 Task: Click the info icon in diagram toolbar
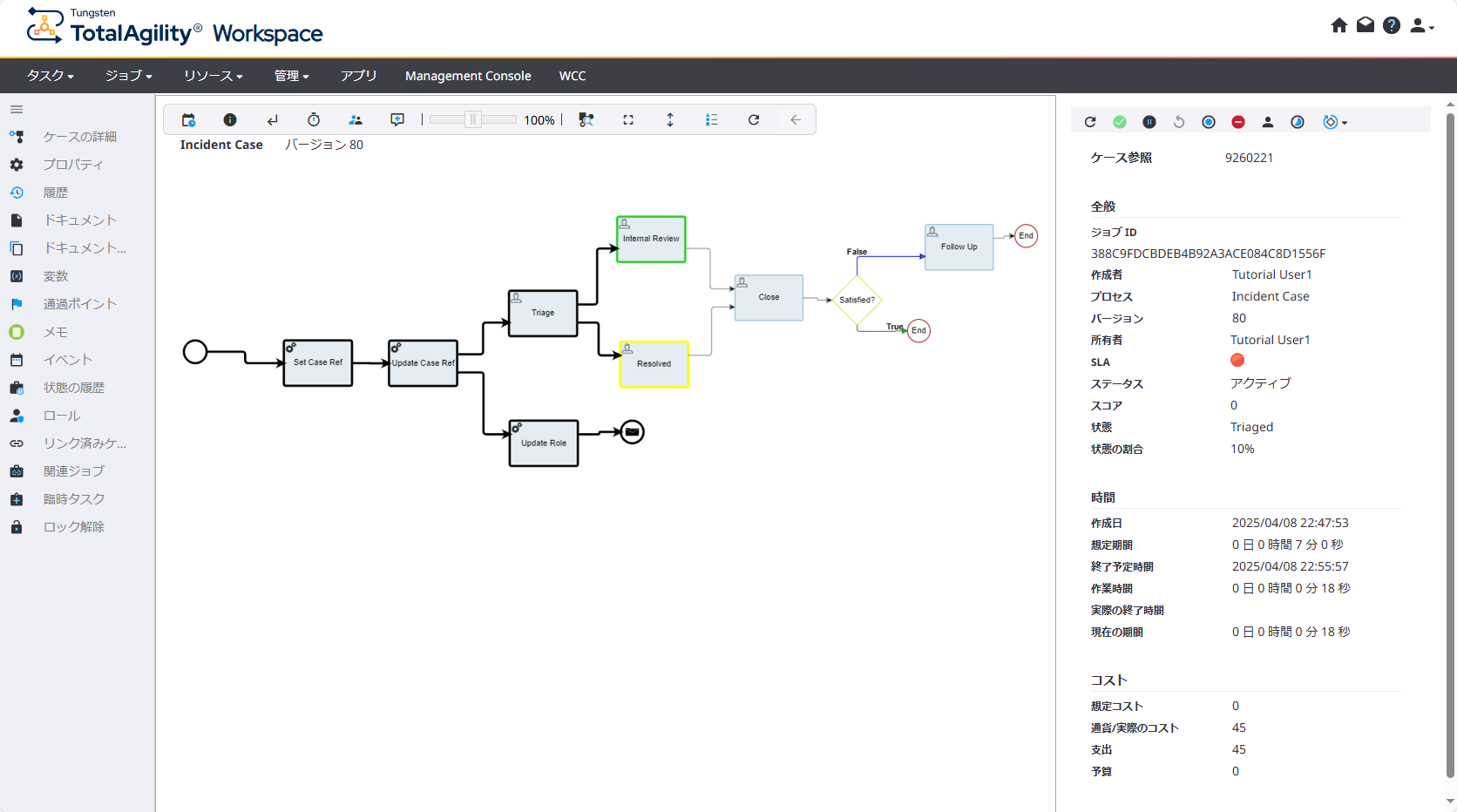click(230, 120)
